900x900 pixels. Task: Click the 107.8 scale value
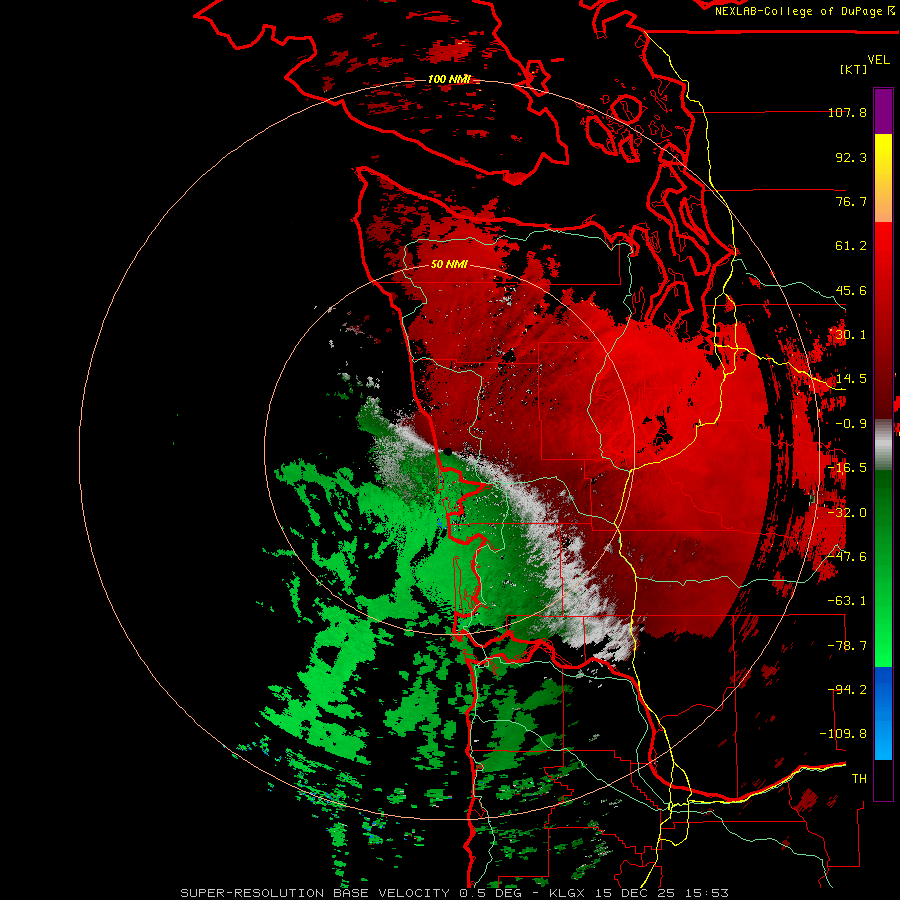coord(847,112)
